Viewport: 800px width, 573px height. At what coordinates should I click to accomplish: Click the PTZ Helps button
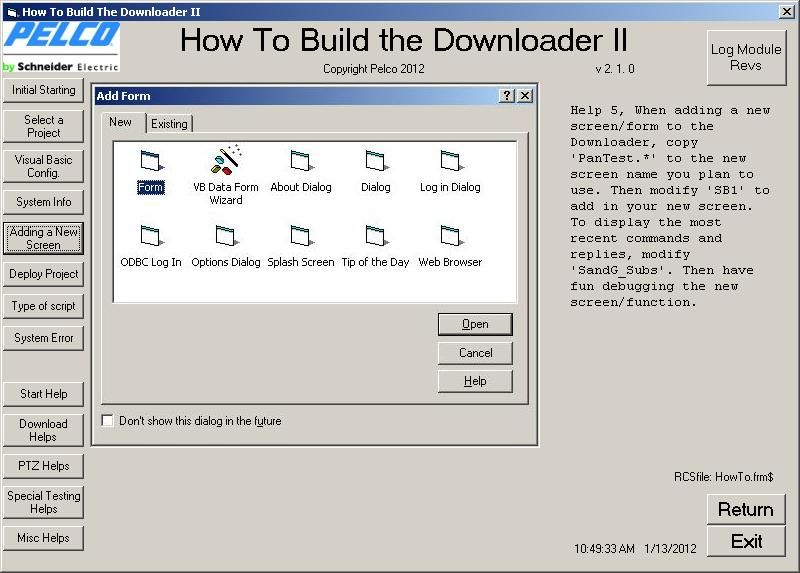43,466
